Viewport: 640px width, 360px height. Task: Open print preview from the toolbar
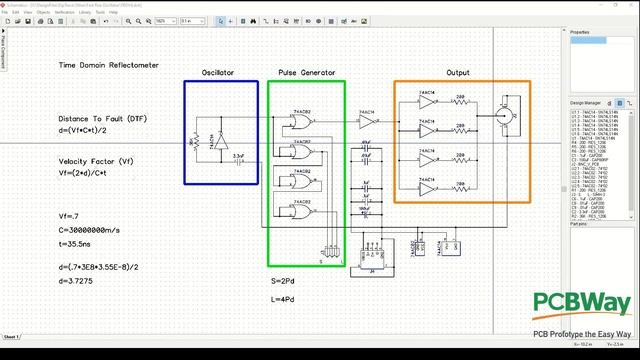[x=50, y=21]
